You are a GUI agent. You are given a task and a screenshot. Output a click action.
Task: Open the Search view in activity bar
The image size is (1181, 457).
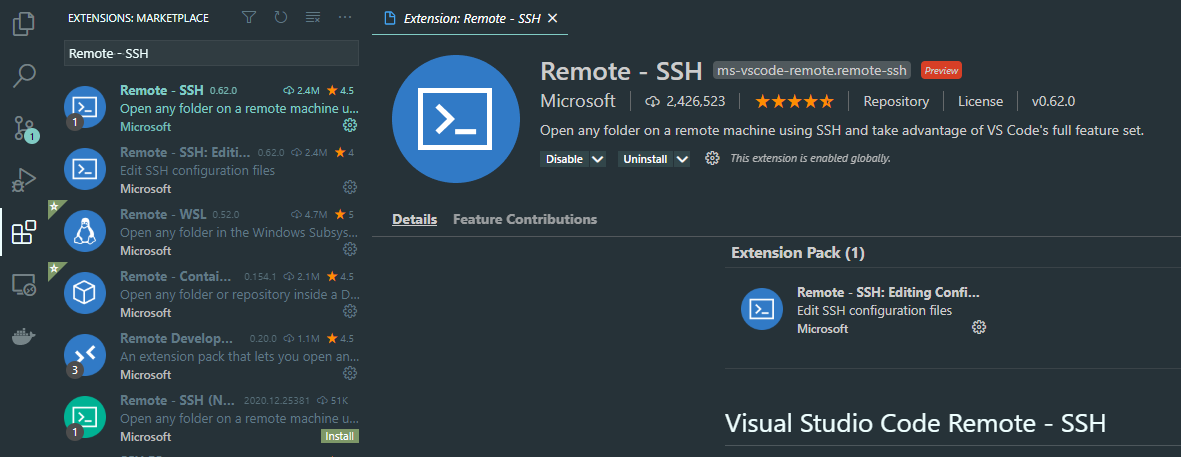24,75
